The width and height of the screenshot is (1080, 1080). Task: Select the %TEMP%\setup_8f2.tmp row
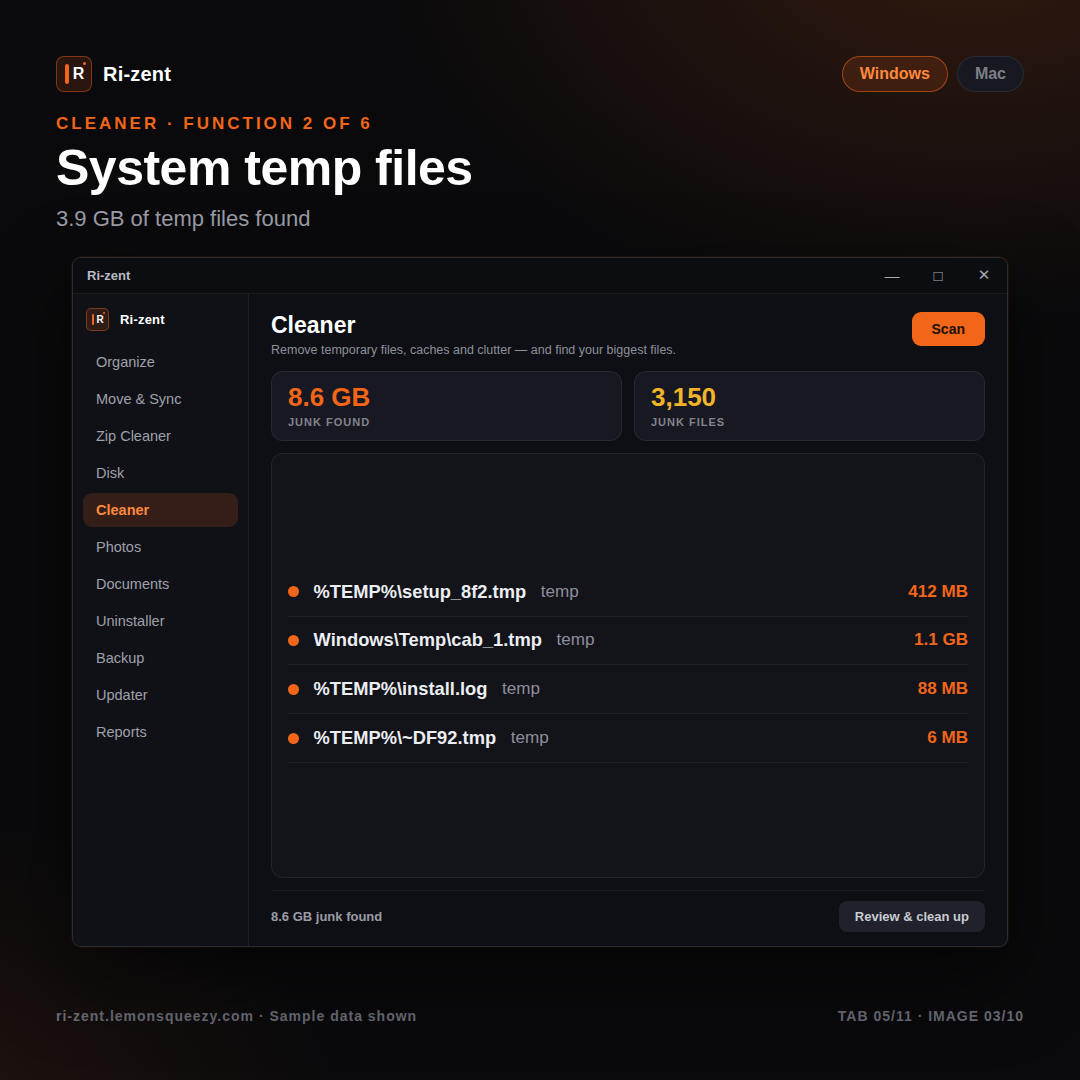(x=627, y=592)
